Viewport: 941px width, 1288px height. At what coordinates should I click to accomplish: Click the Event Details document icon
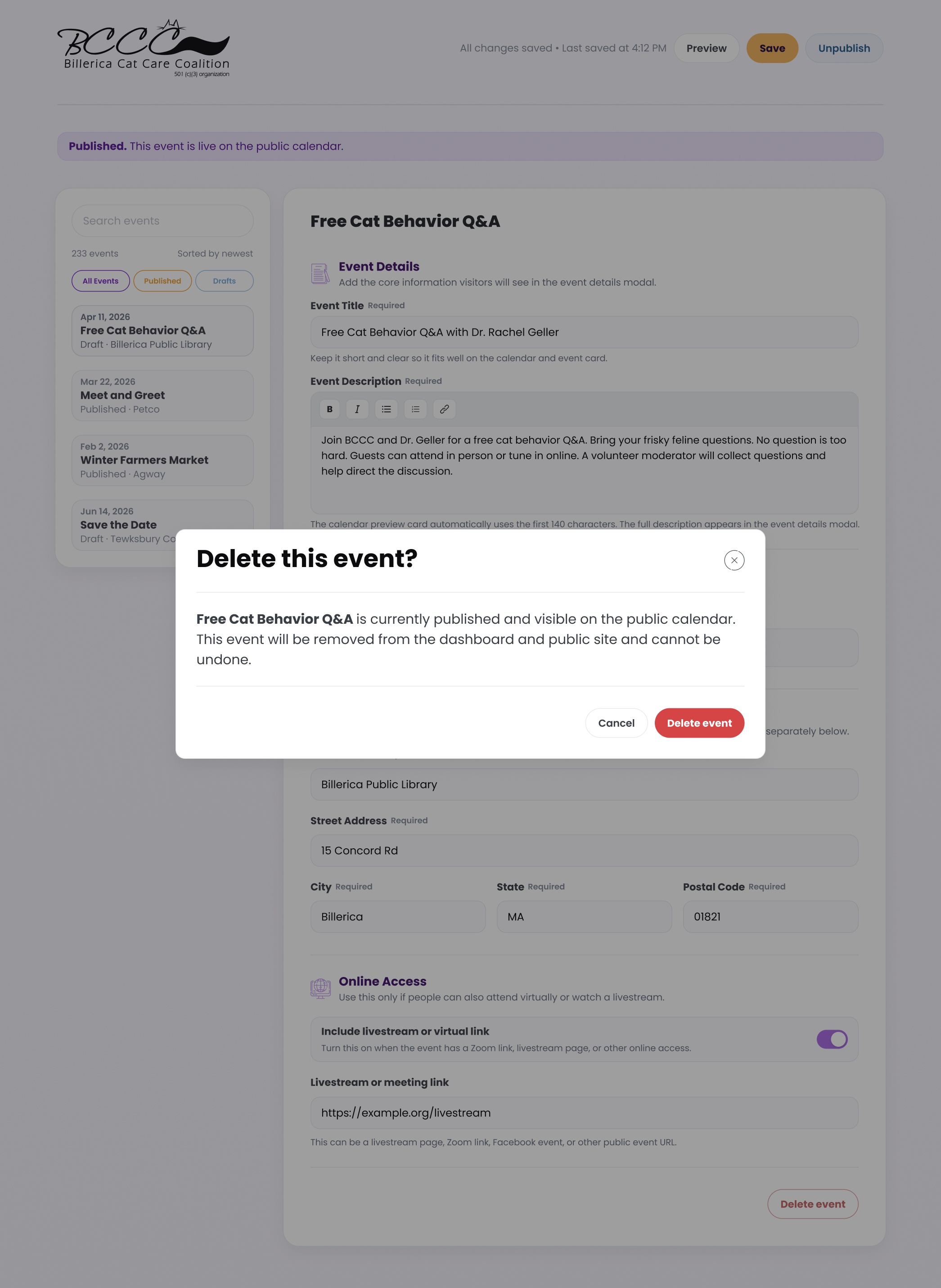[x=320, y=273]
